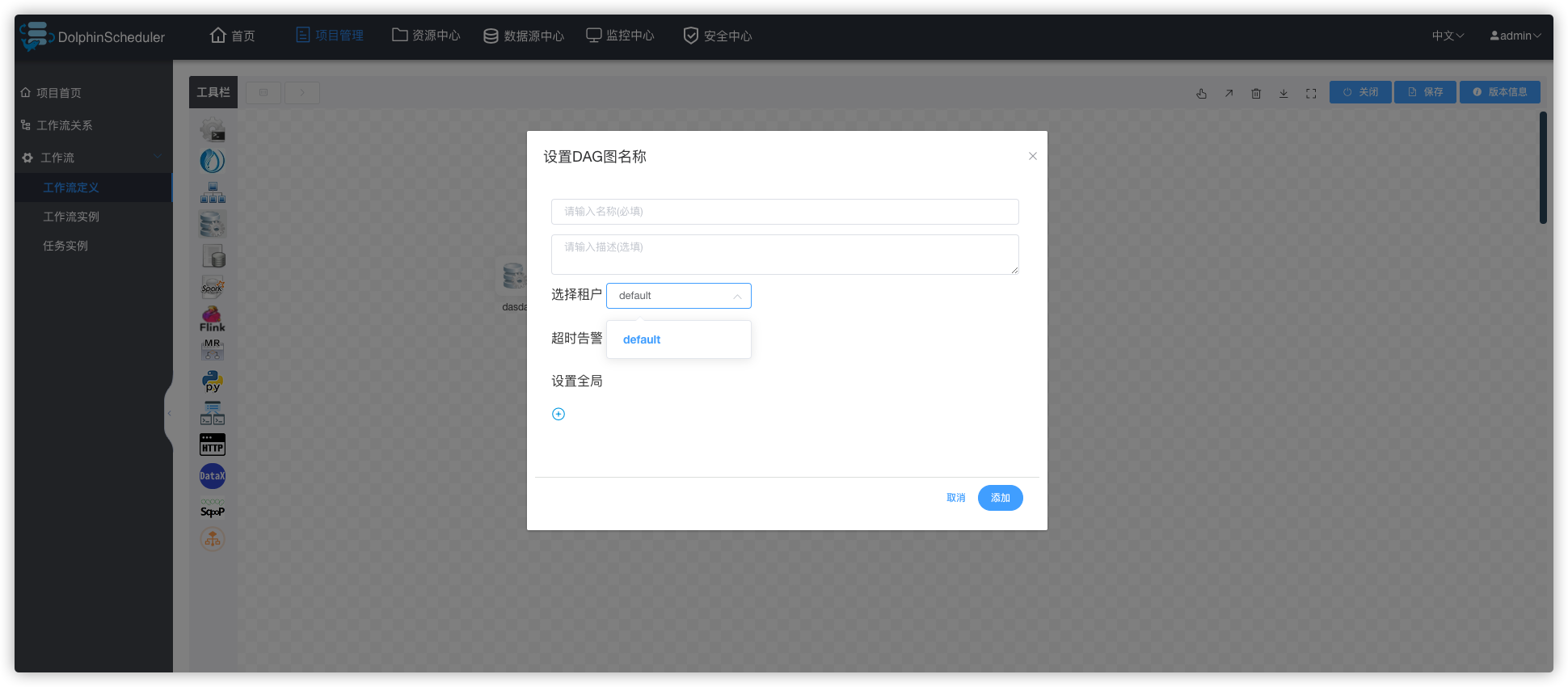
Task: Click the canvas vertical scrollbar
Action: [x=1543, y=168]
